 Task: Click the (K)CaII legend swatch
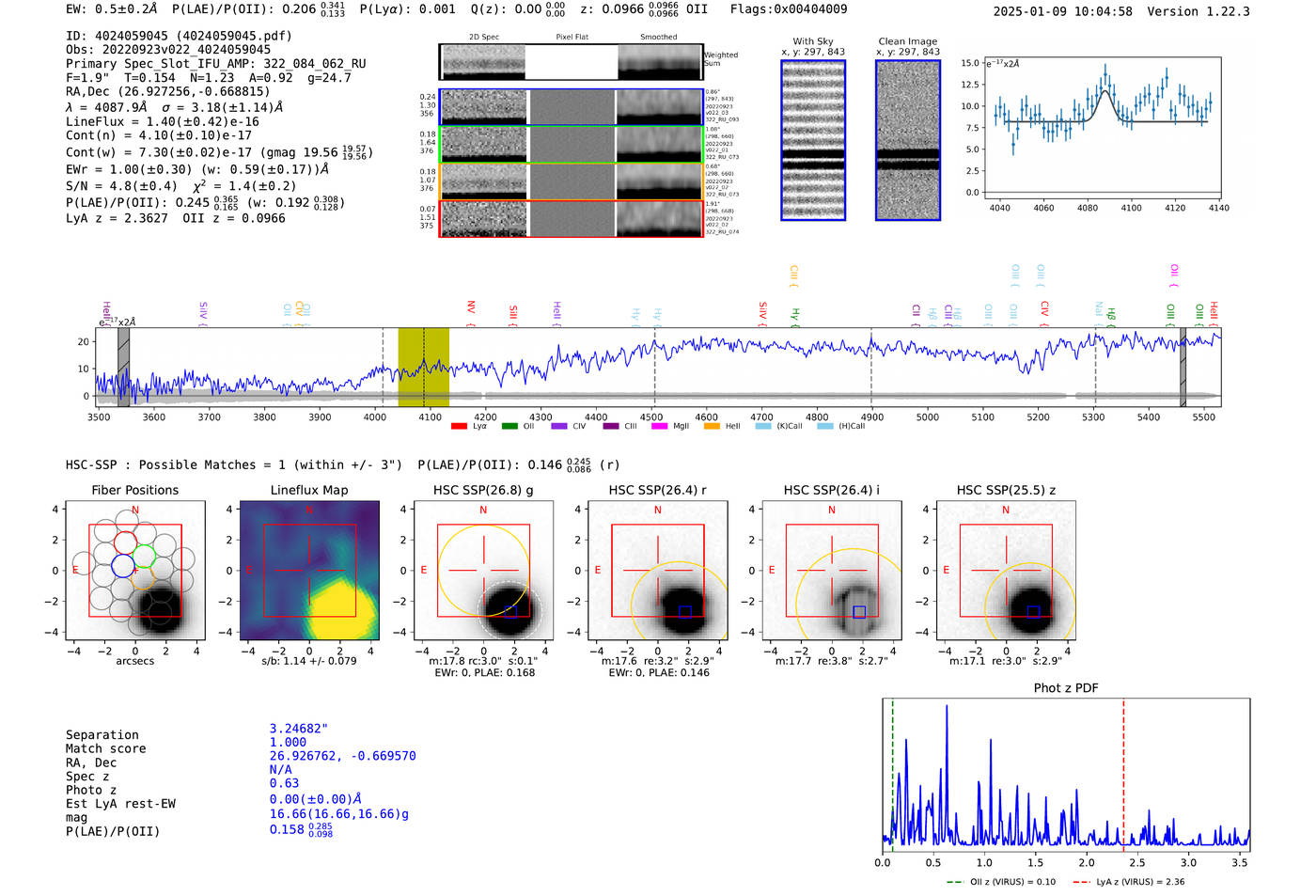(762, 426)
